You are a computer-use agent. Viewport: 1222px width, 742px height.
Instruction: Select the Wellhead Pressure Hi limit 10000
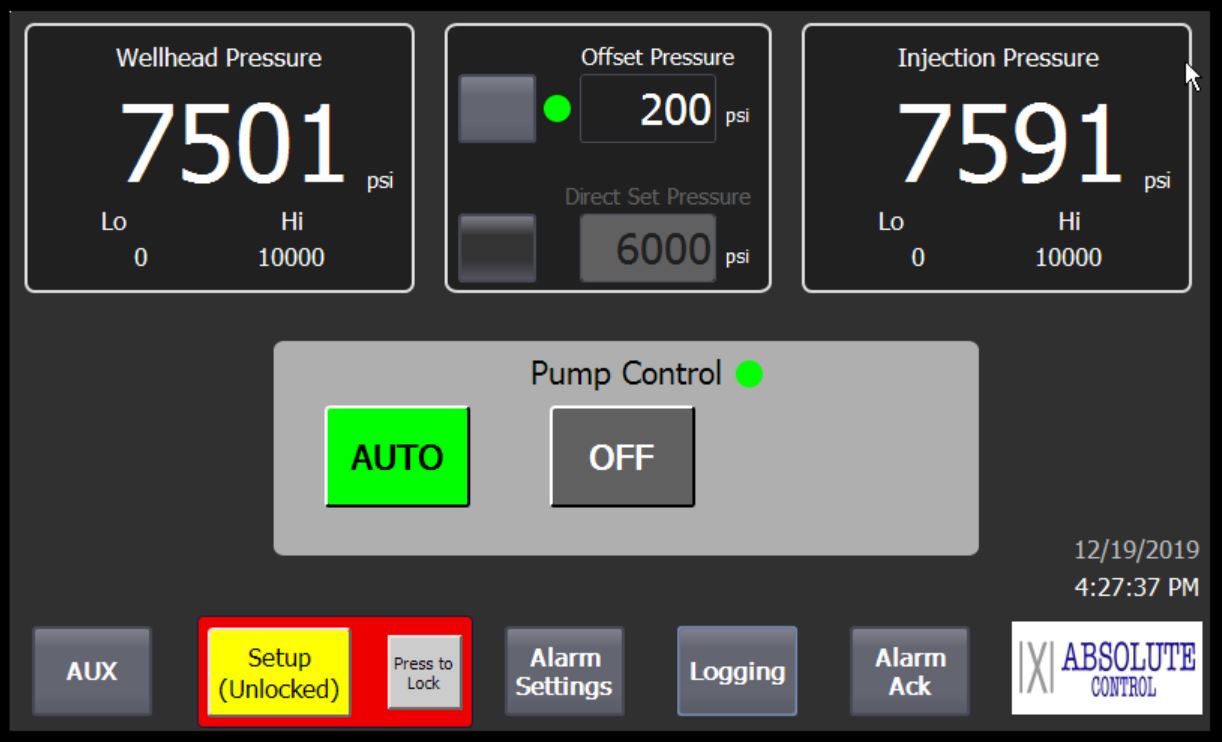[x=290, y=258]
